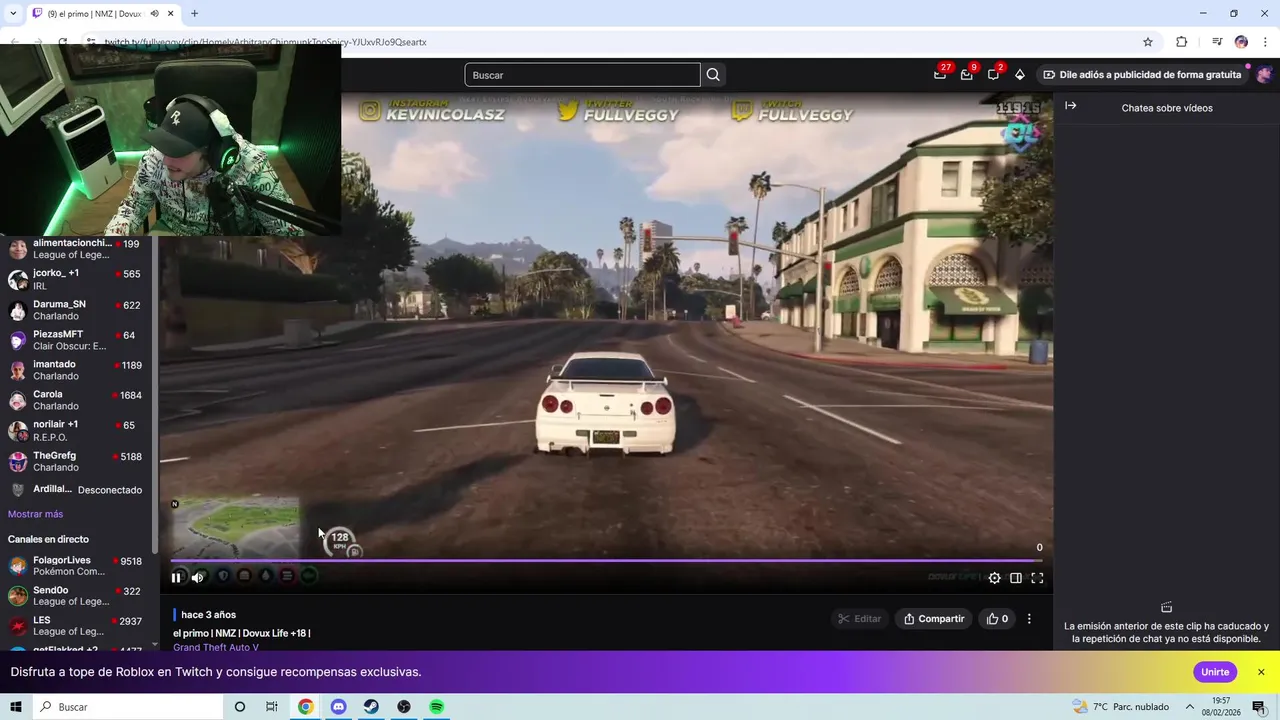
Task: Open the player settings gear
Action: 994,578
